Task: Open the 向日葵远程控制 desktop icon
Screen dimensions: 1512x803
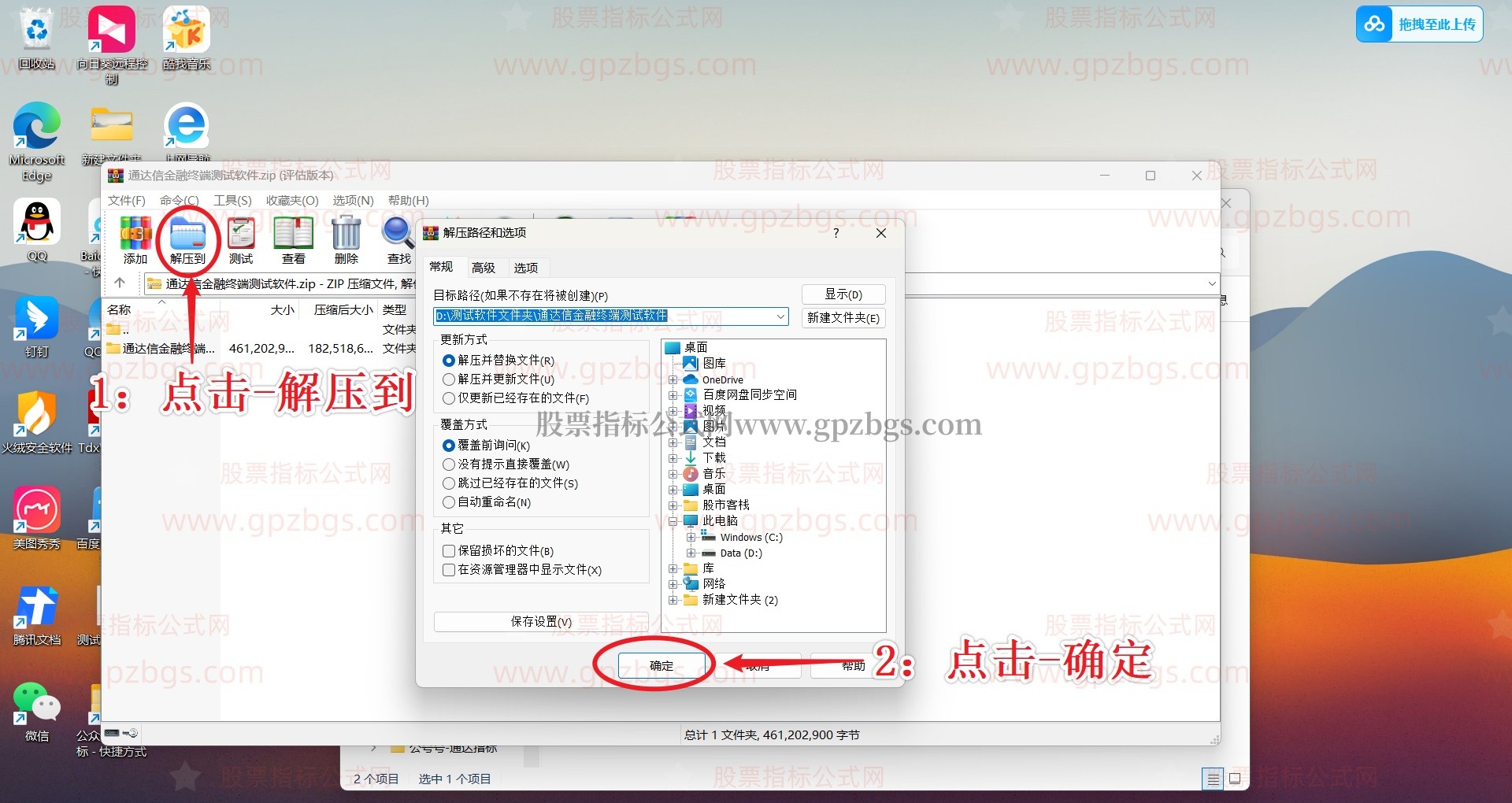Action: coord(112,44)
